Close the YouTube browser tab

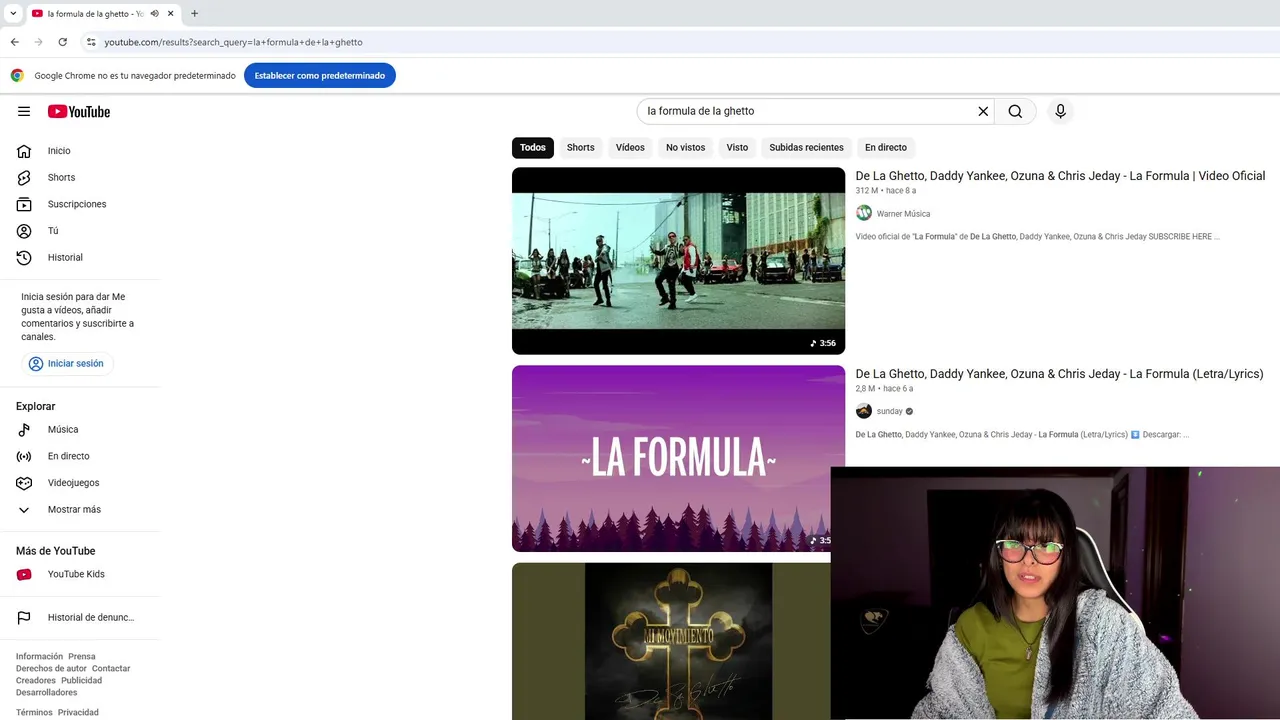click(x=172, y=14)
